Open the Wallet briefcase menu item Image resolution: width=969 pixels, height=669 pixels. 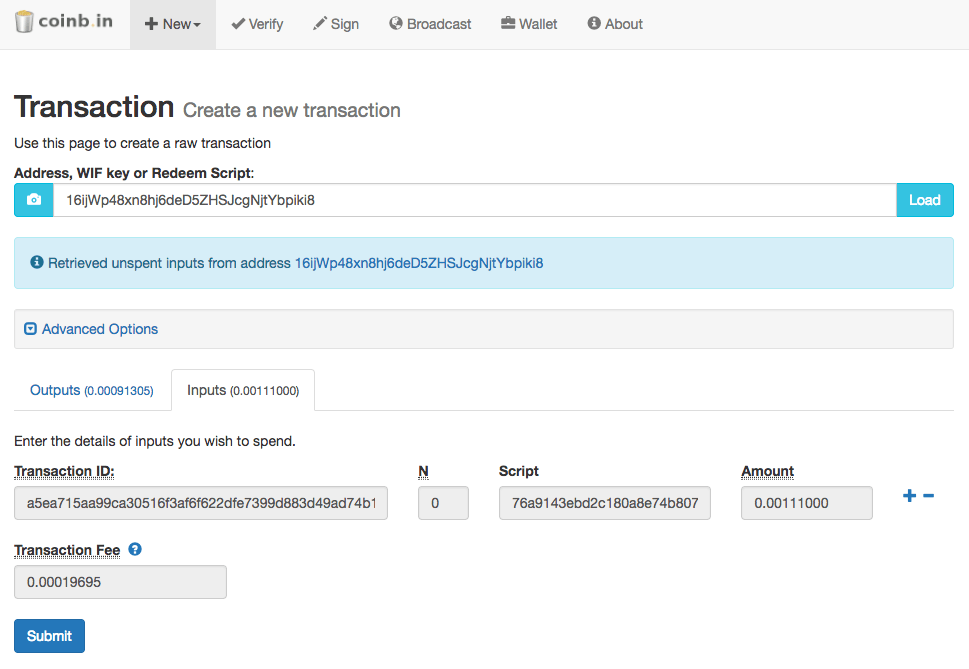point(529,24)
